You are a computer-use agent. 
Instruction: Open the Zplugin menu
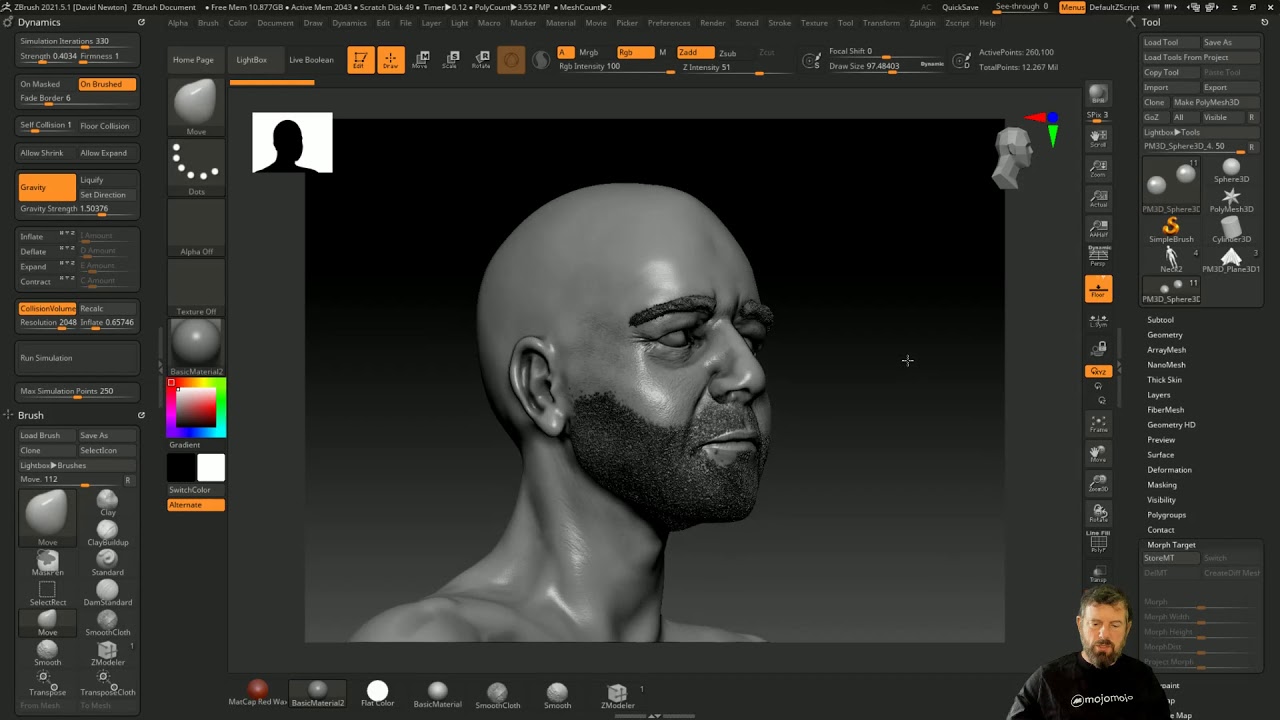[x=922, y=23]
